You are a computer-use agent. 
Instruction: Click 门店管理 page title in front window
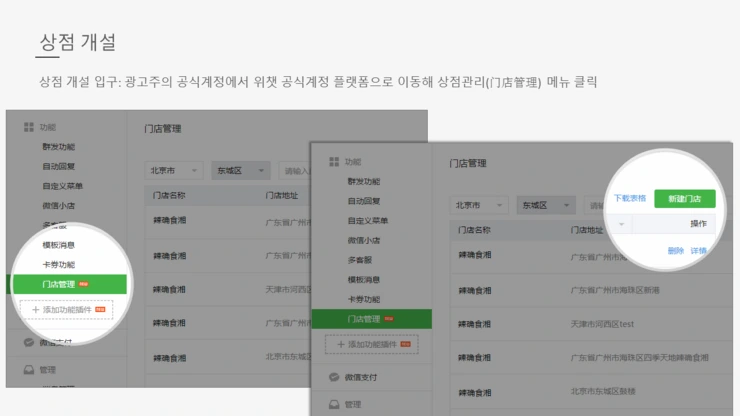[x=468, y=163]
